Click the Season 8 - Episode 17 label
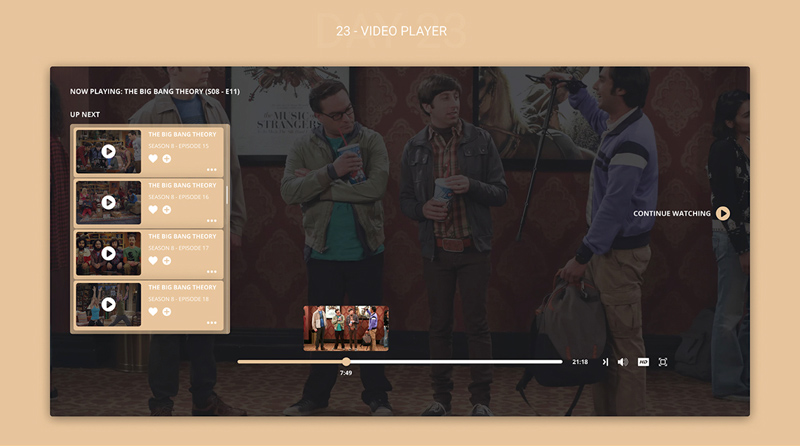Screen dimensions: 800x446 coord(179,248)
